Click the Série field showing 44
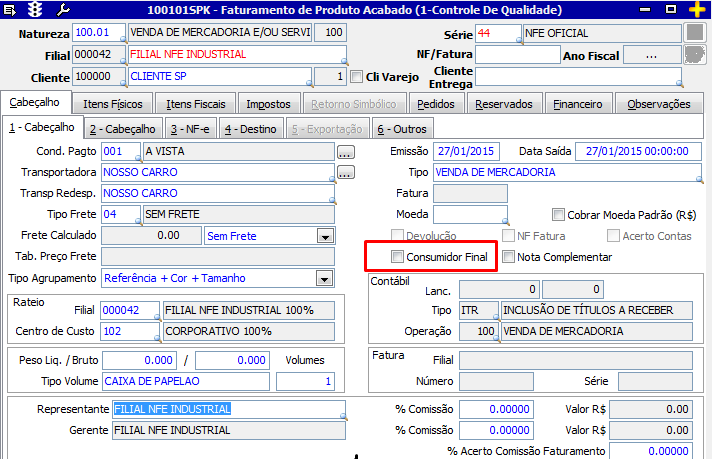Image resolution: width=712 pixels, height=459 pixels. click(498, 34)
